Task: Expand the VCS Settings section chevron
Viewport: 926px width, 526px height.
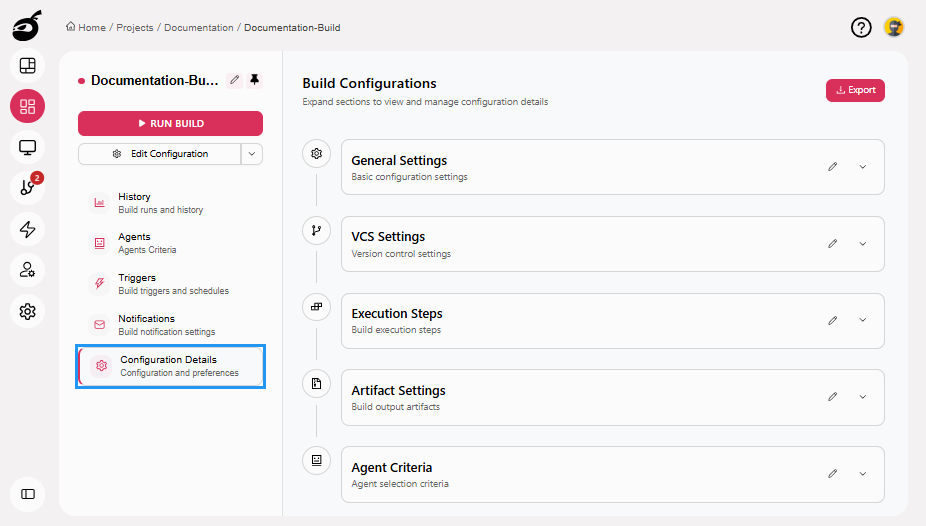Action: click(x=863, y=244)
